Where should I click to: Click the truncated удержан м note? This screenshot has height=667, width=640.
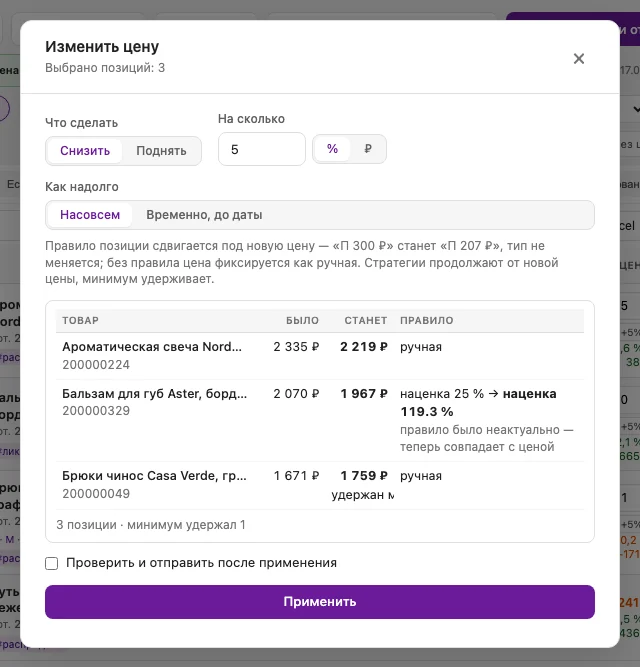(363, 495)
